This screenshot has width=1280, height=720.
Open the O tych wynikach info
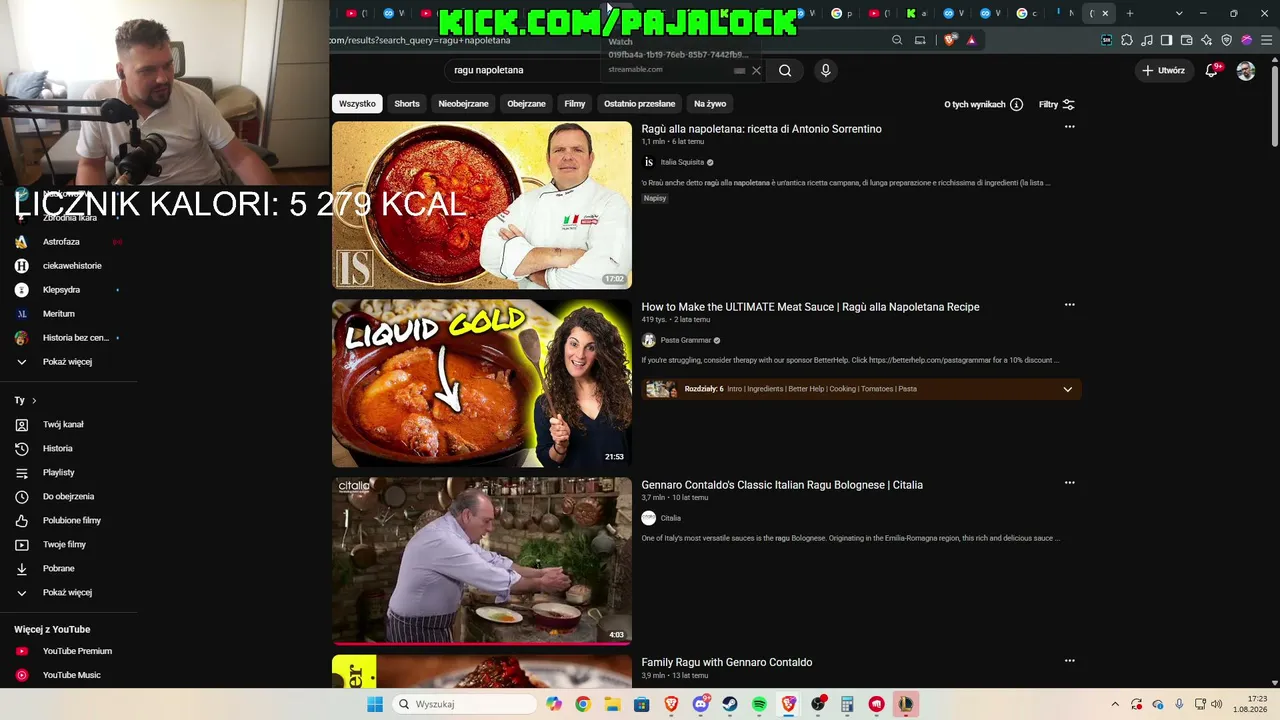point(983,104)
